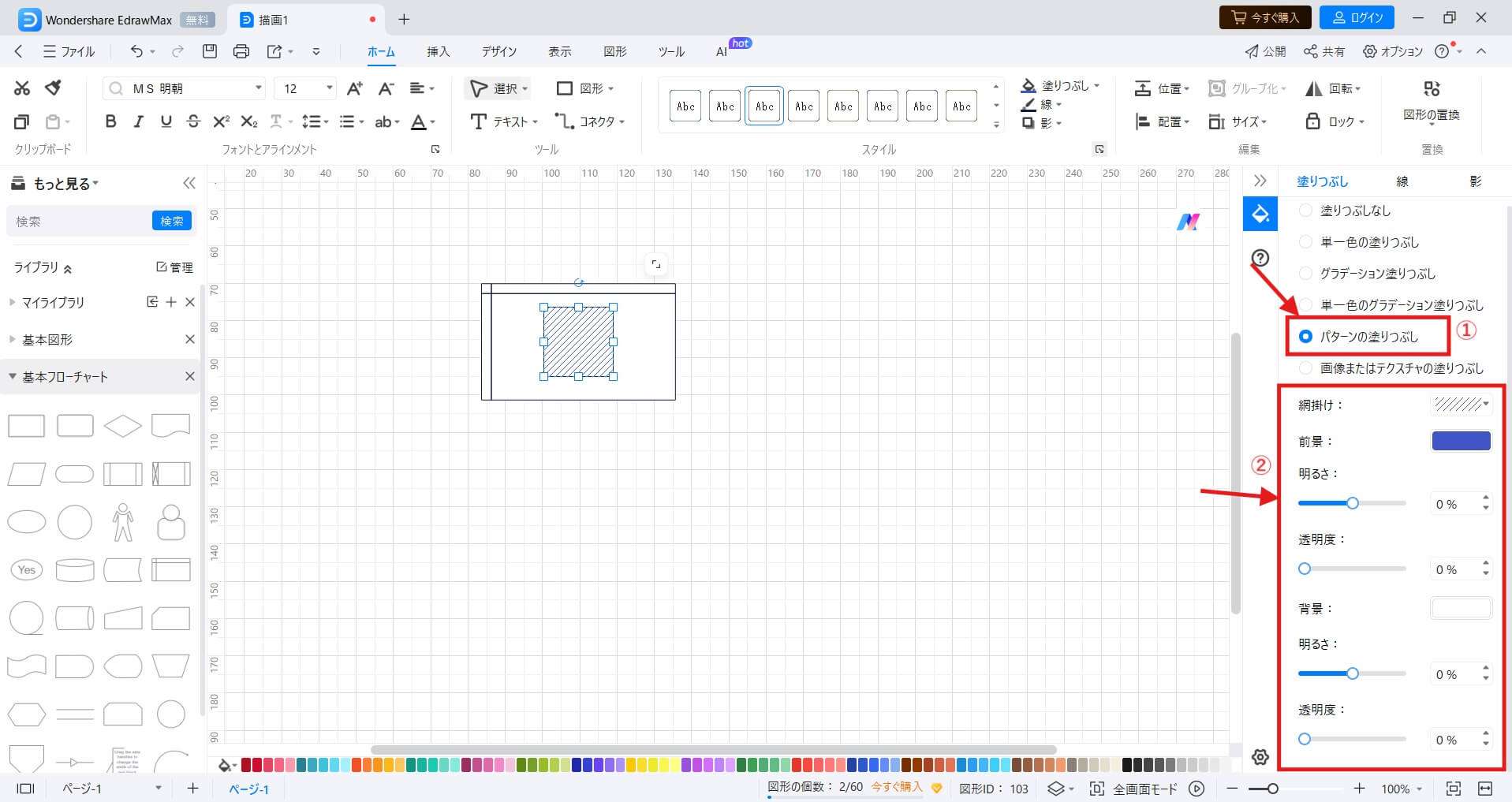Select the solid color fill radio option
Image resolution: width=1512 pixels, height=802 pixels.
tap(1305, 242)
